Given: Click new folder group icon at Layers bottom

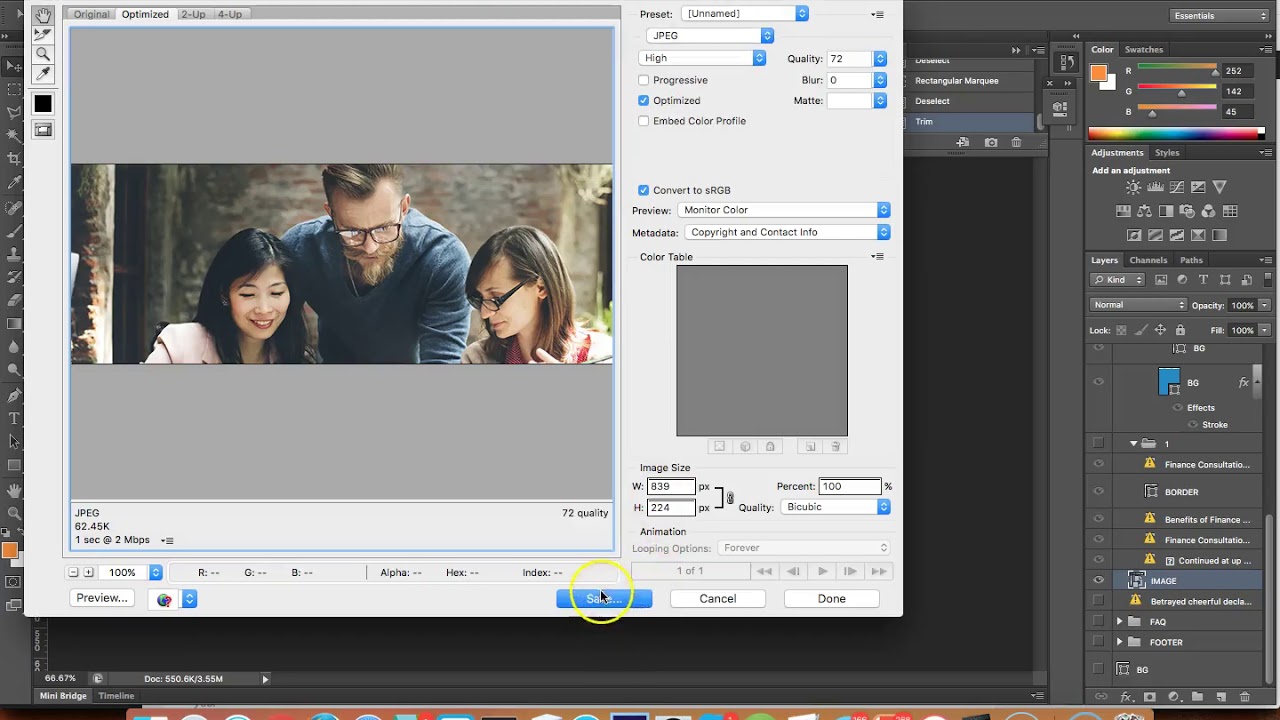Looking at the screenshot, I should click(x=1197, y=697).
